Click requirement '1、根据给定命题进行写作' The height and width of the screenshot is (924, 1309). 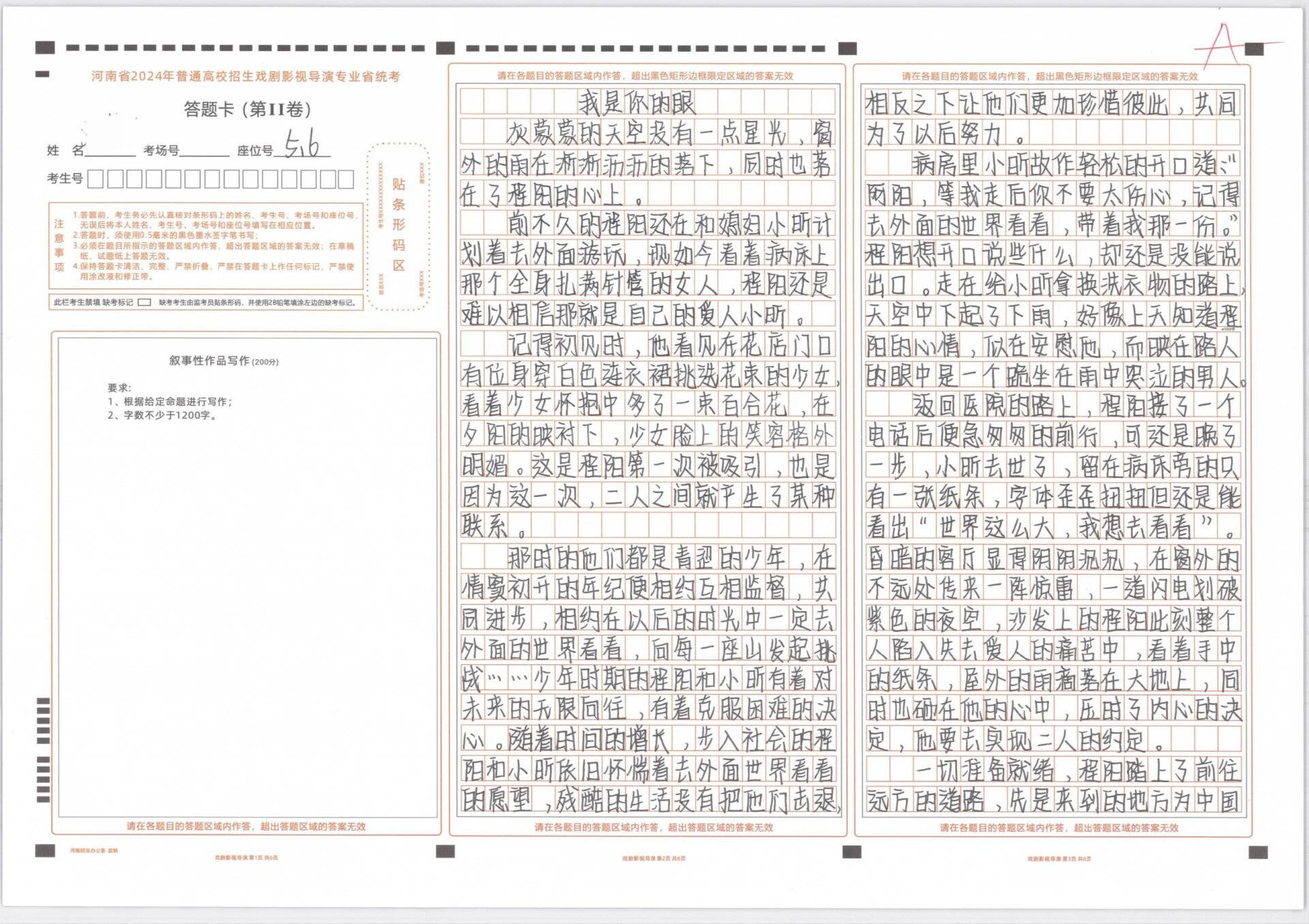pyautogui.click(x=170, y=402)
